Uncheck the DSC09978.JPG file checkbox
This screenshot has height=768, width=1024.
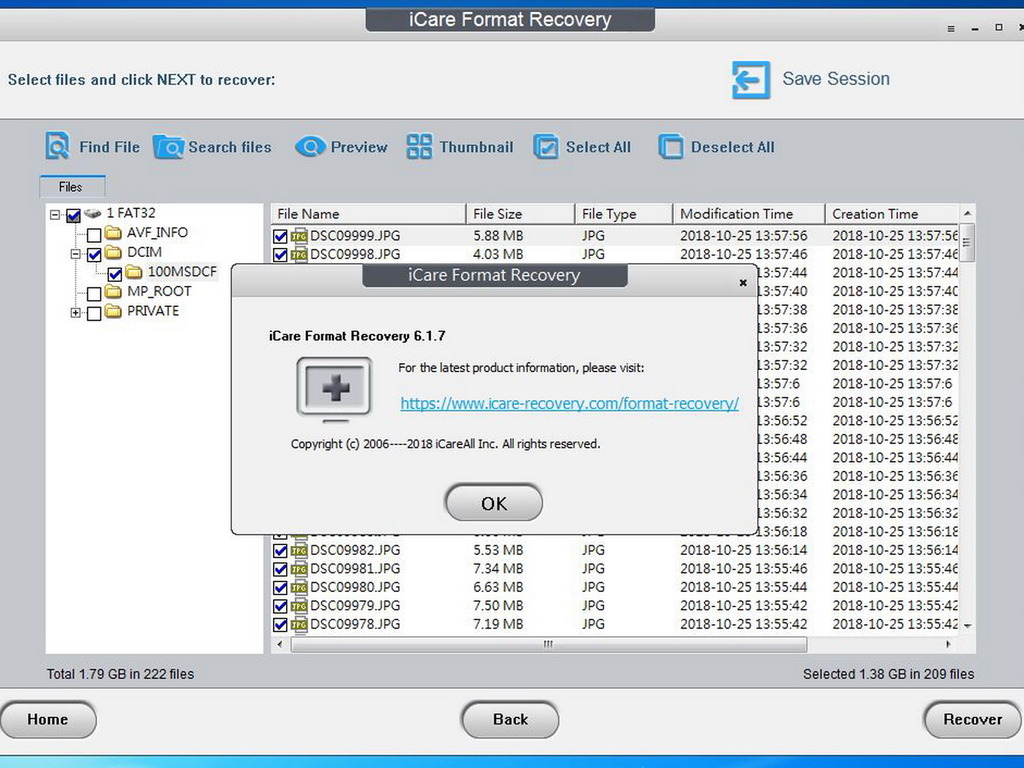point(281,625)
